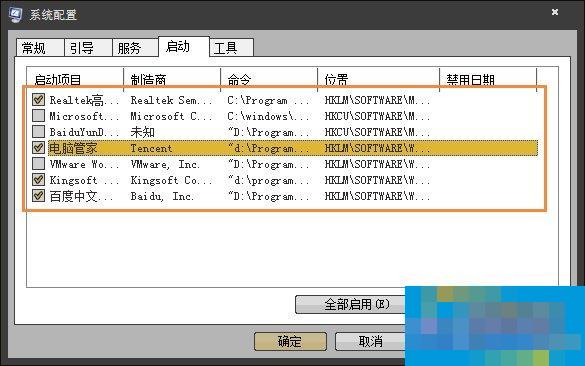Click the 未知 manufacturer cell
The height and width of the screenshot is (366, 585).
pos(142,132)
